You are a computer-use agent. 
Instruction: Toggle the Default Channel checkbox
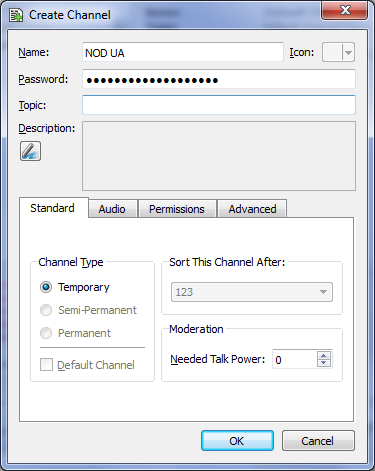46,365
